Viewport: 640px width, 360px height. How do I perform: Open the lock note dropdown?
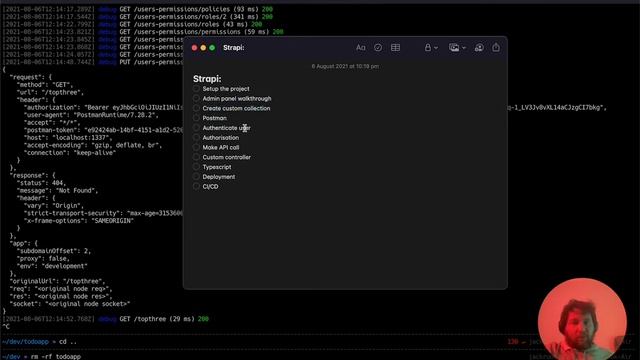coord(431,48)
